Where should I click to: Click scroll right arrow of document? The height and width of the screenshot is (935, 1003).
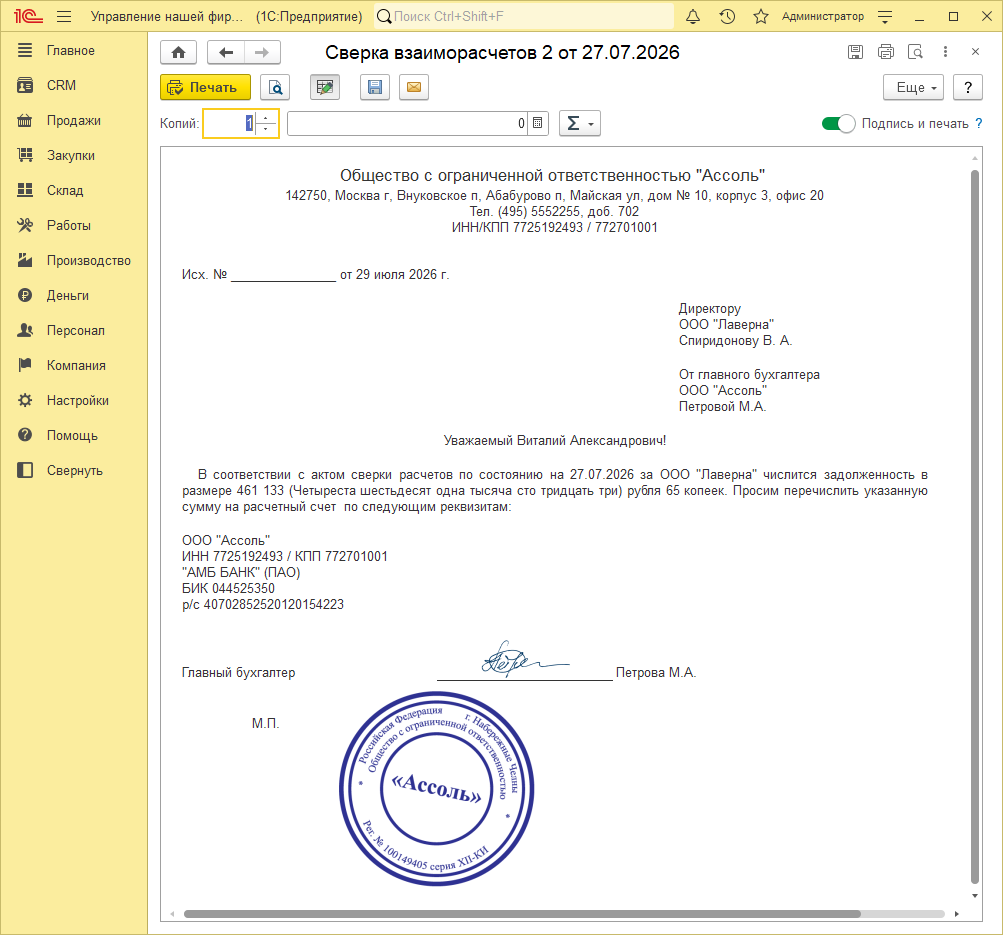[957, 914]
